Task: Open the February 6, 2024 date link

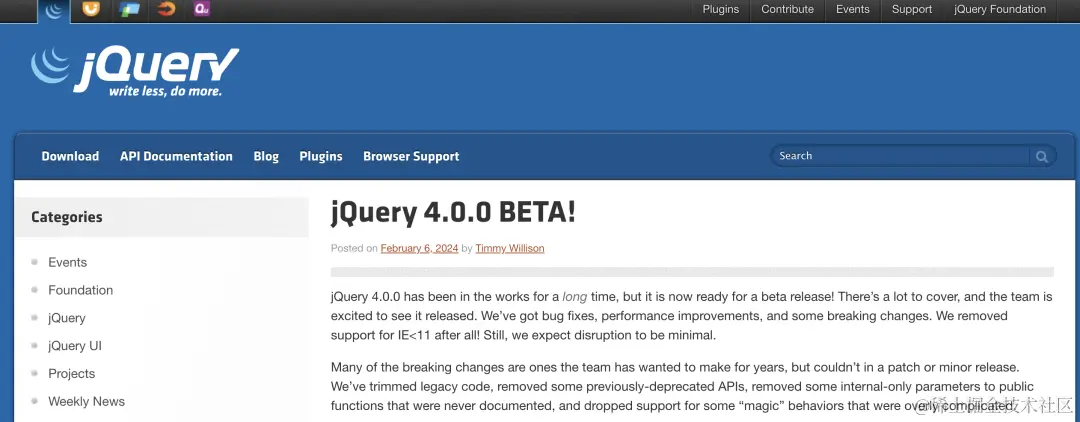Action: tap(419, 248)
